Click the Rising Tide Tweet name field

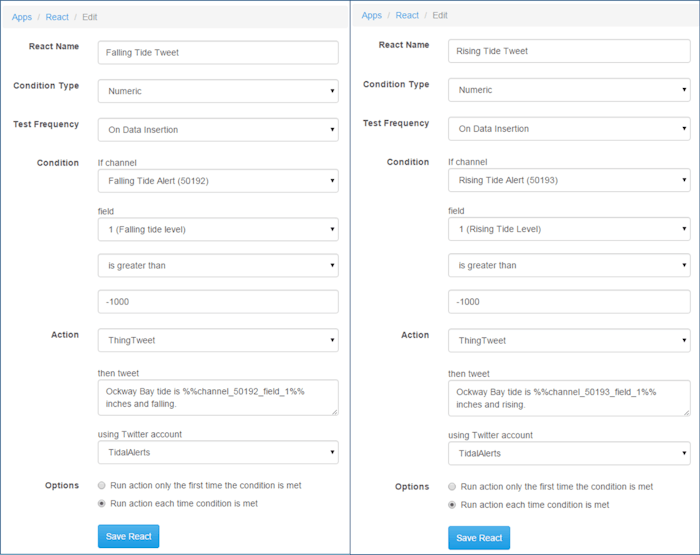568,51
